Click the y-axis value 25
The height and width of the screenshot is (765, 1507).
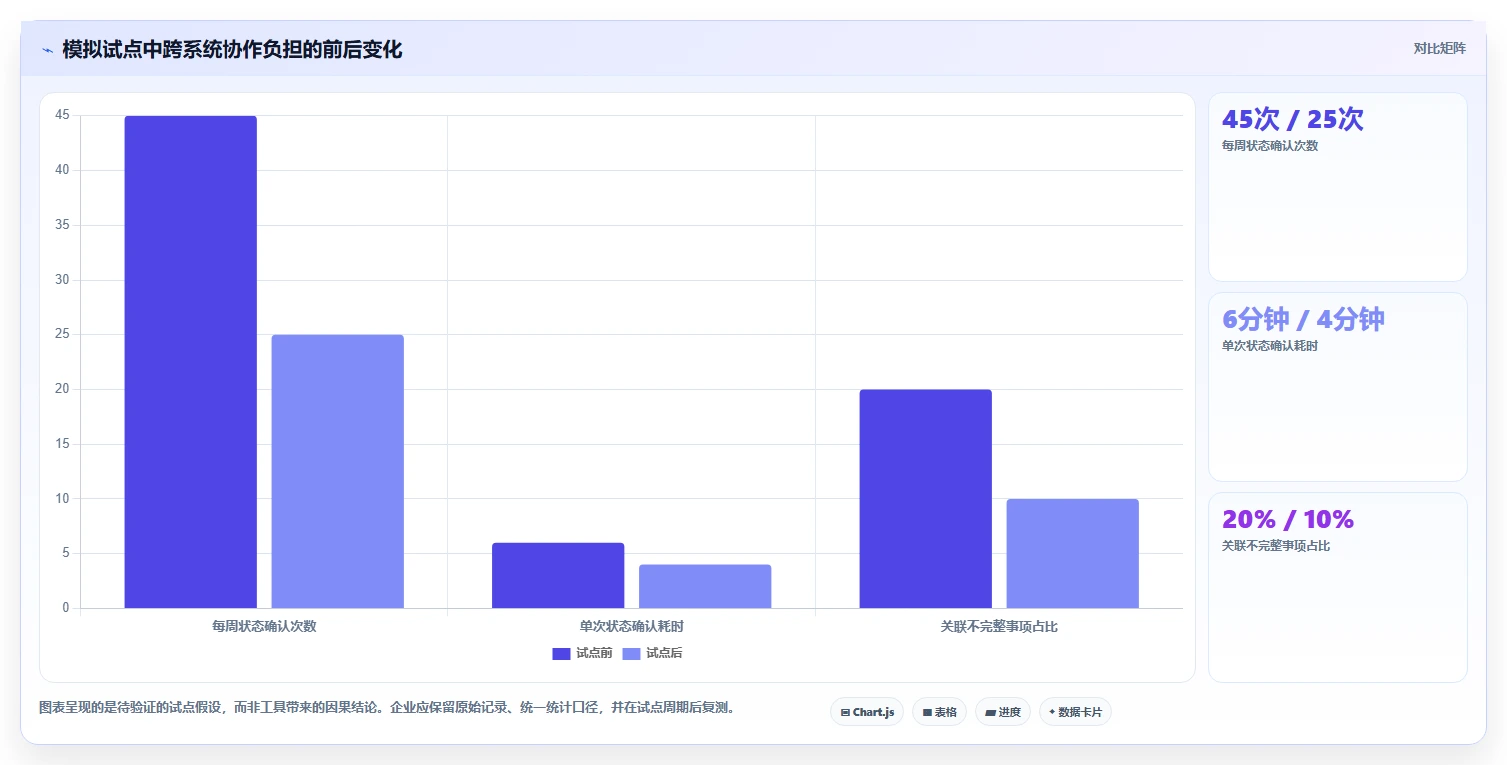(x=62, y=334)
